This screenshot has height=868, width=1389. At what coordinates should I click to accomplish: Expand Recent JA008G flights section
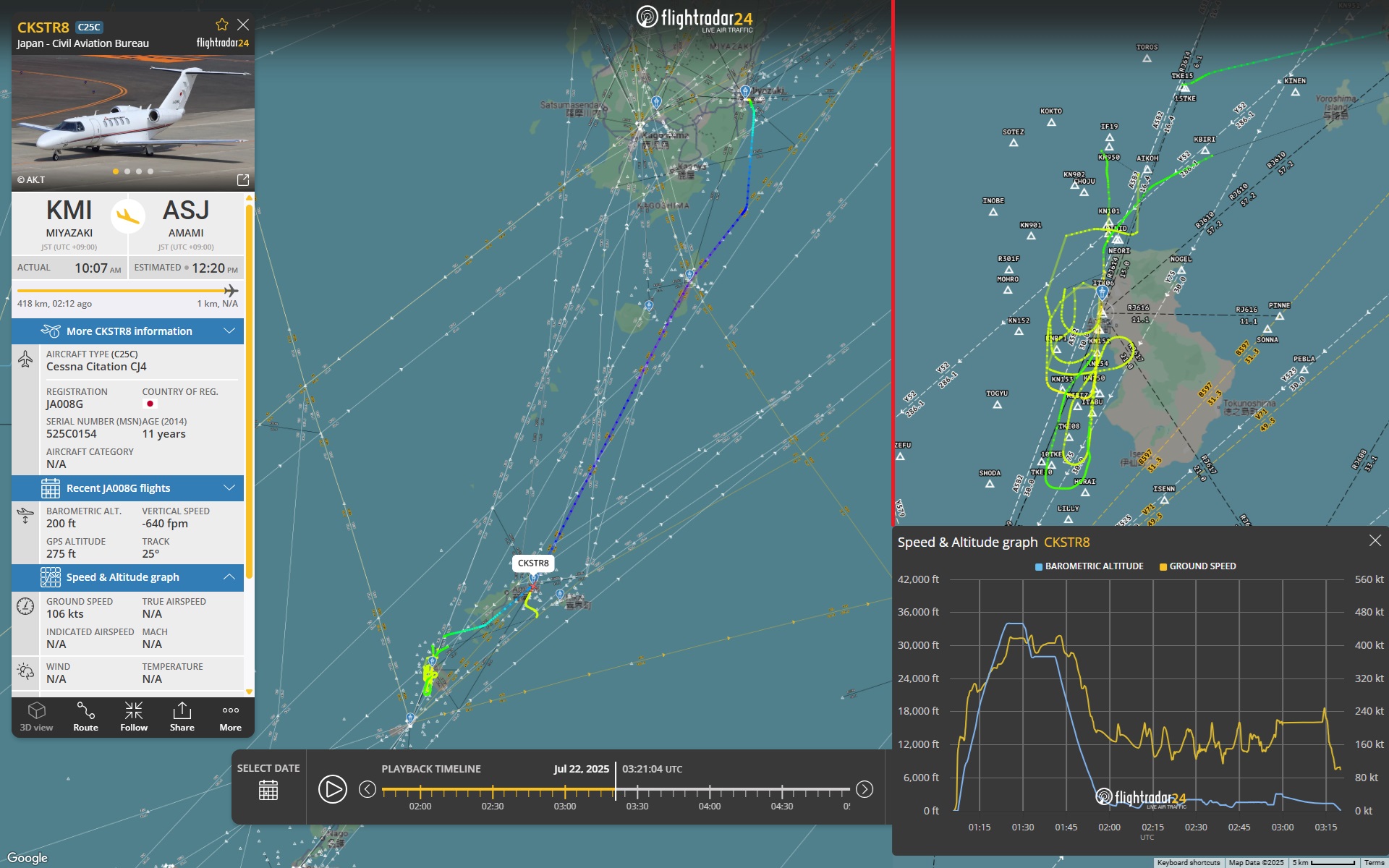[x=127, y=488]
